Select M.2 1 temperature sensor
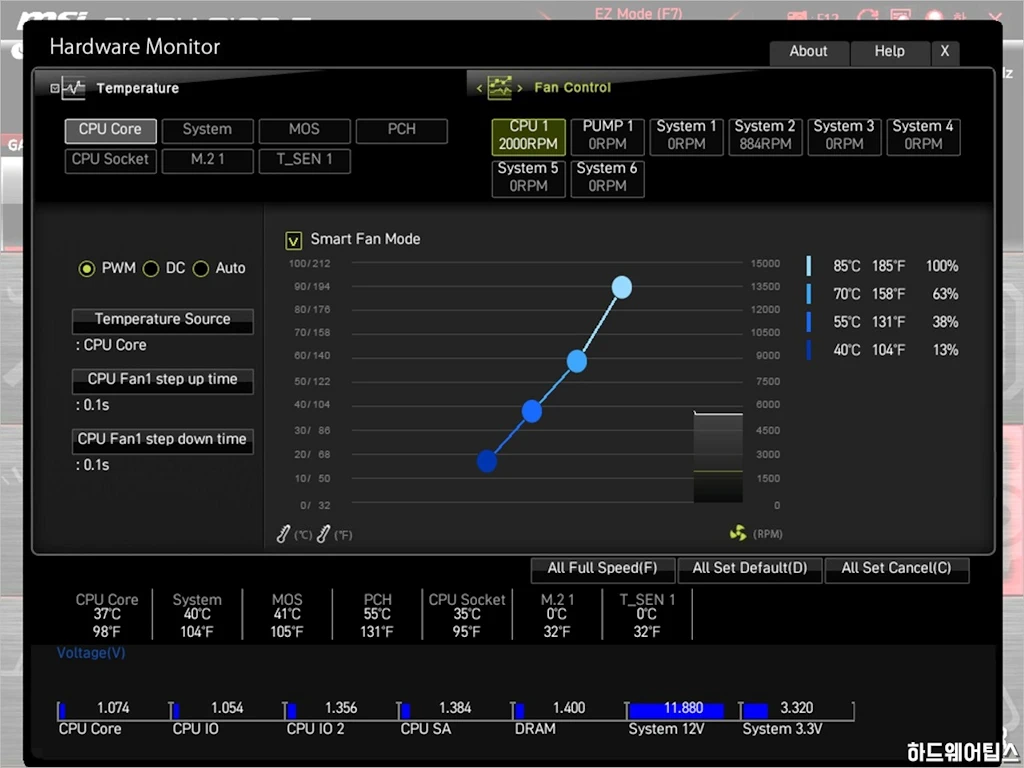 pos(208,160)
